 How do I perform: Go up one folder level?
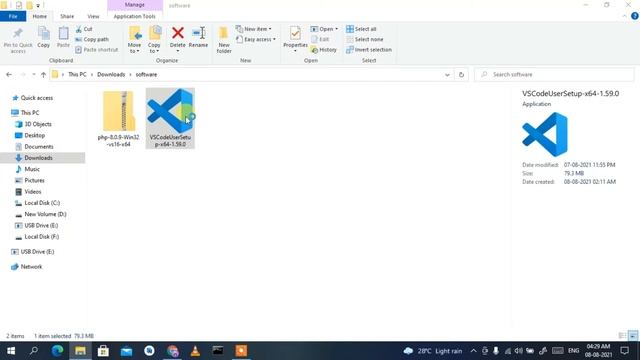[43, 74]
